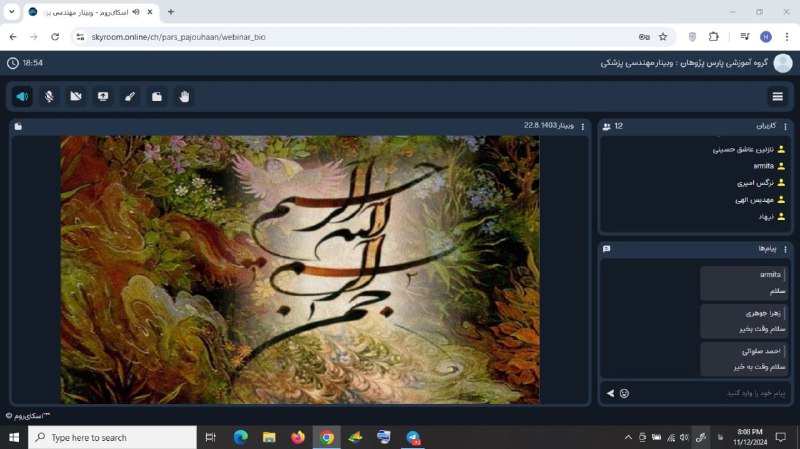Screen dimensions: 800x449
Task: Click armita's chat message سلام
Action: pyautogui.click(x=744, y=283)
